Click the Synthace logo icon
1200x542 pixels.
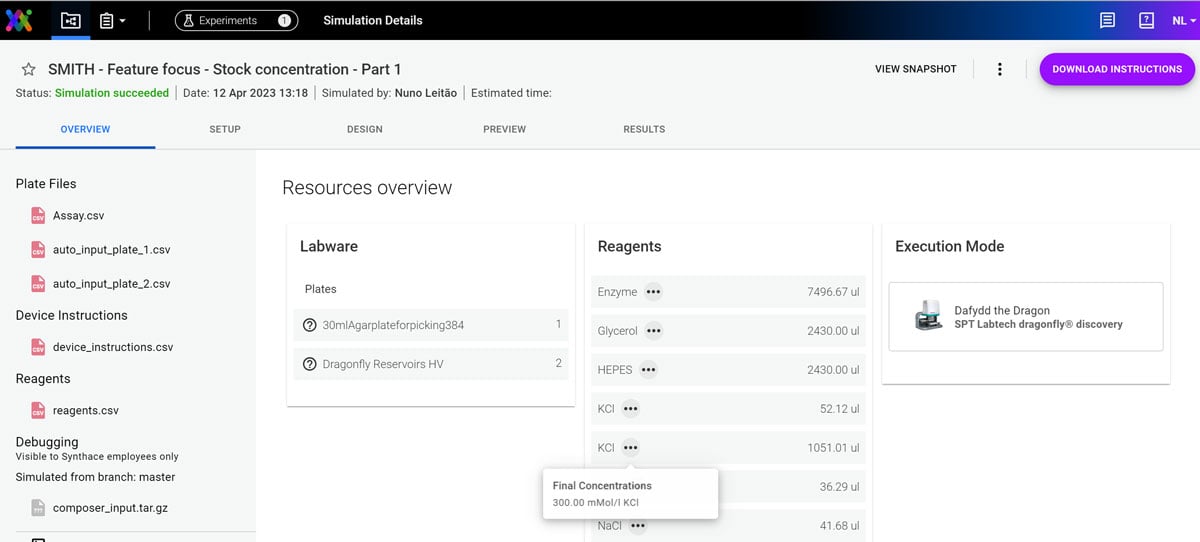[x=19, y=20]
